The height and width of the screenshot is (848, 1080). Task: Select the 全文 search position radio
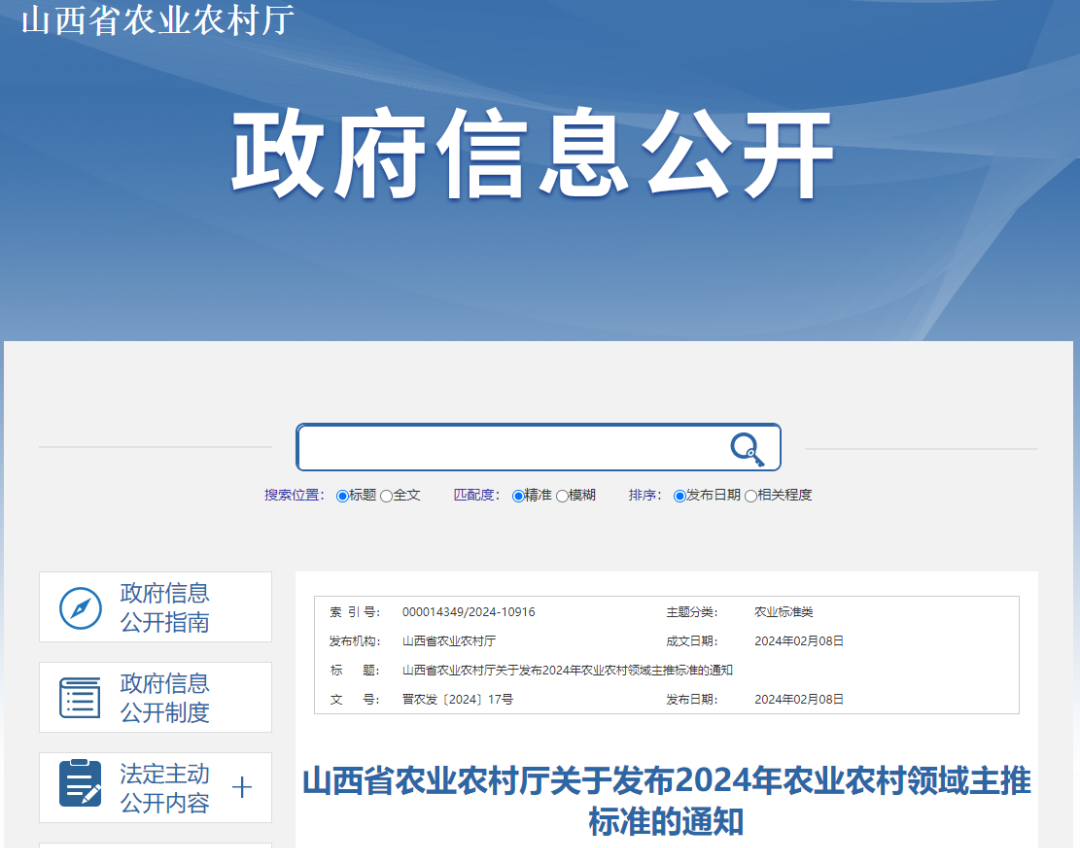386,496
